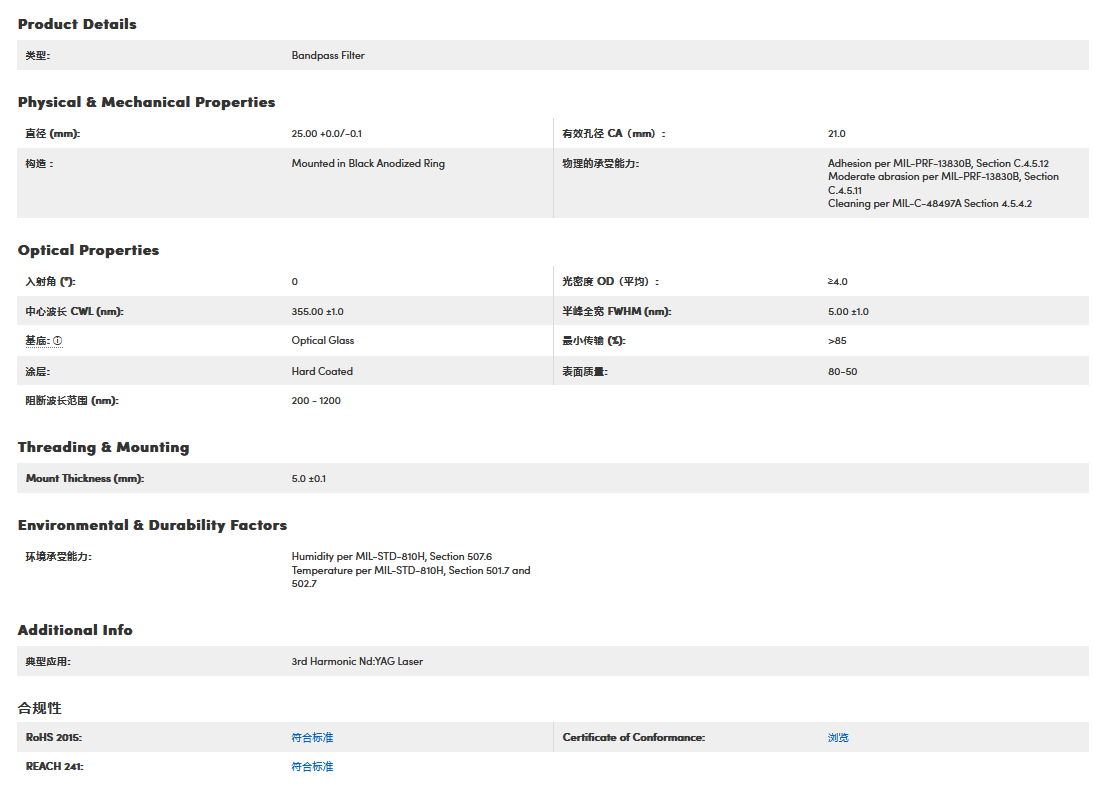Select the Optical Properties section heading
The image size is (1094, 804).
88,250
